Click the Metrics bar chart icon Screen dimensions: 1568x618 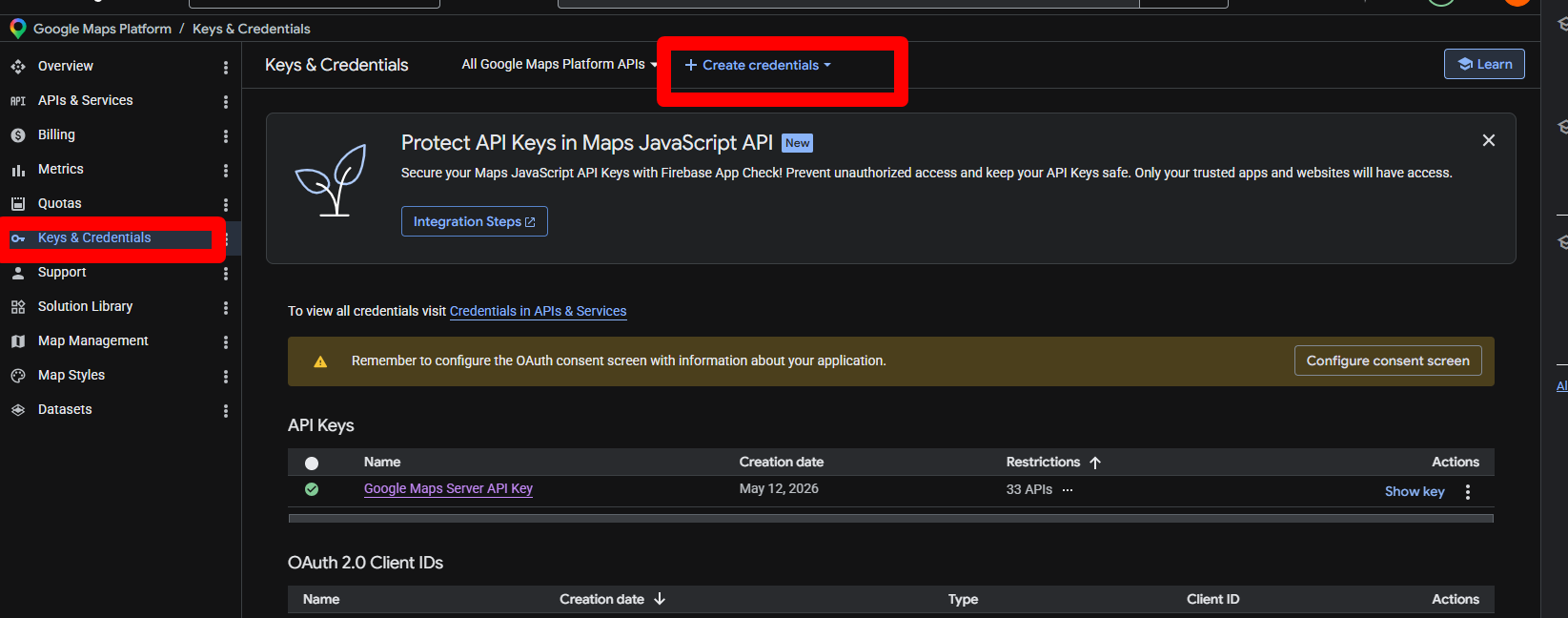[x=18, y=170]
